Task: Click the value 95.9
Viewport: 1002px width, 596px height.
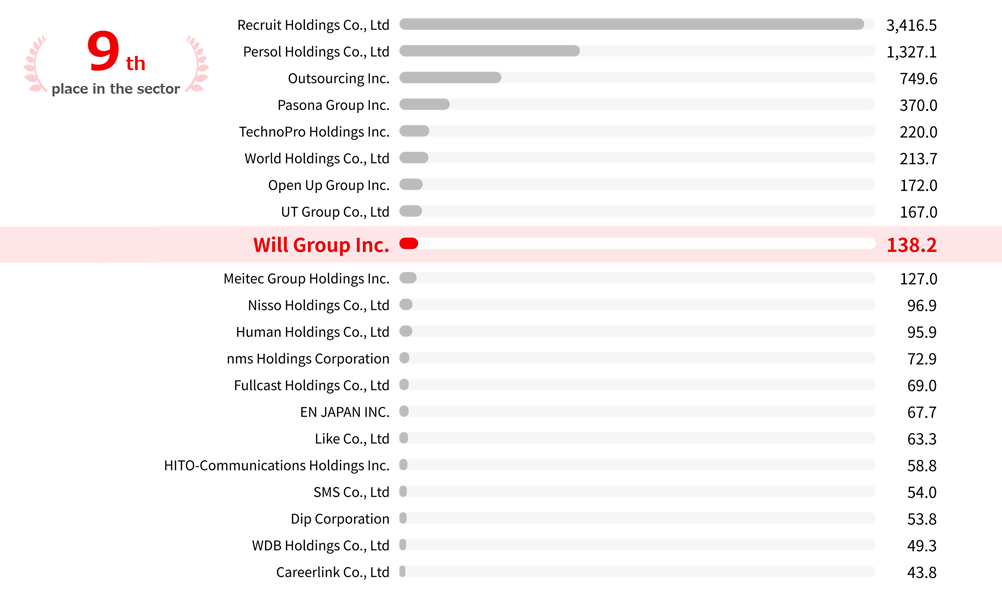Action: [x=922, y=333]
